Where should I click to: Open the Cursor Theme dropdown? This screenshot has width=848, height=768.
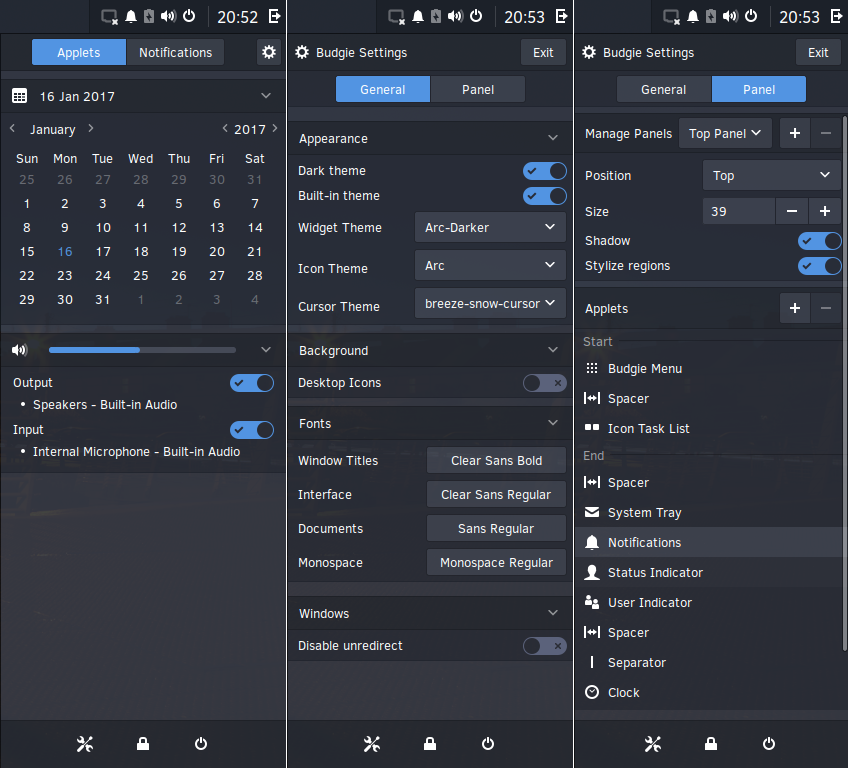[490, 303]
